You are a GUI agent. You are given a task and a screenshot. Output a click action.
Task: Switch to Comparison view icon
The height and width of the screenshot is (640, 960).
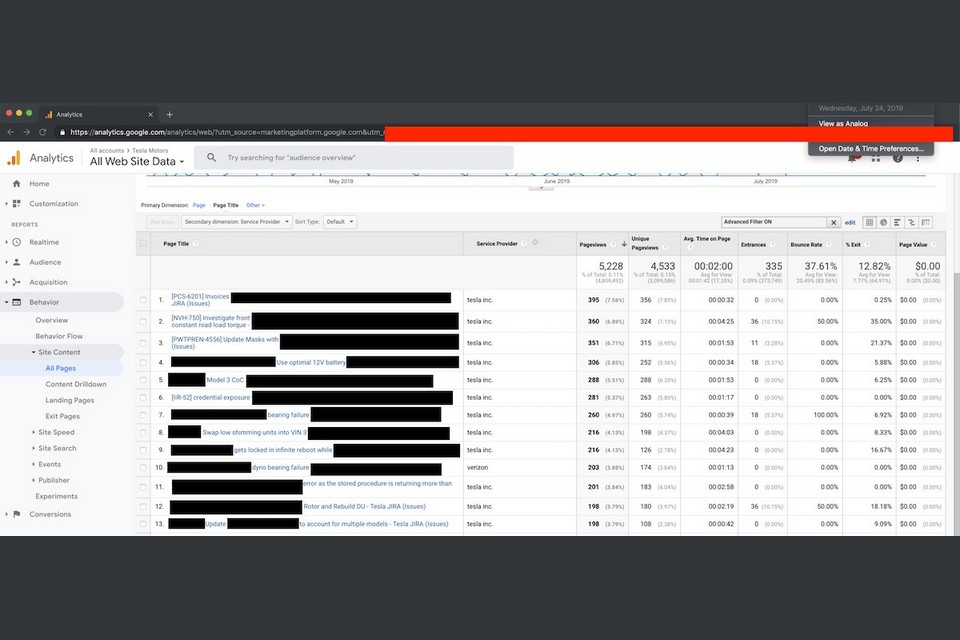(912, 222)
